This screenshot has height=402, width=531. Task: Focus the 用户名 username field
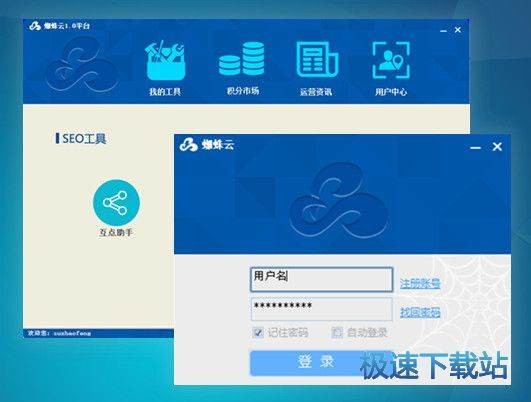(x=321, y=279)
